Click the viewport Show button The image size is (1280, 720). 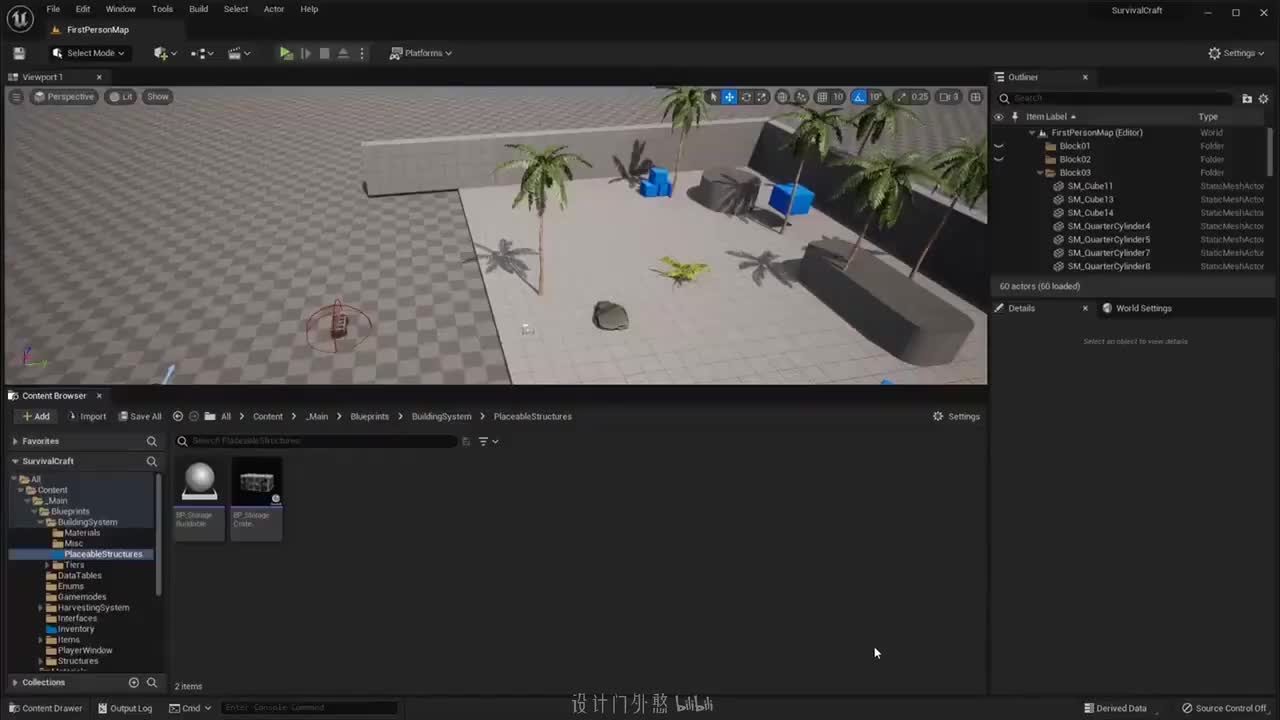point(158,97)
